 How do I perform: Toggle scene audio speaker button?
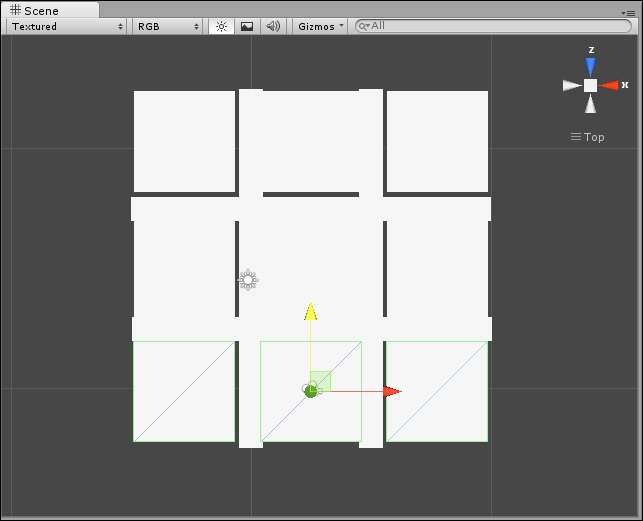tap(273, 27)
